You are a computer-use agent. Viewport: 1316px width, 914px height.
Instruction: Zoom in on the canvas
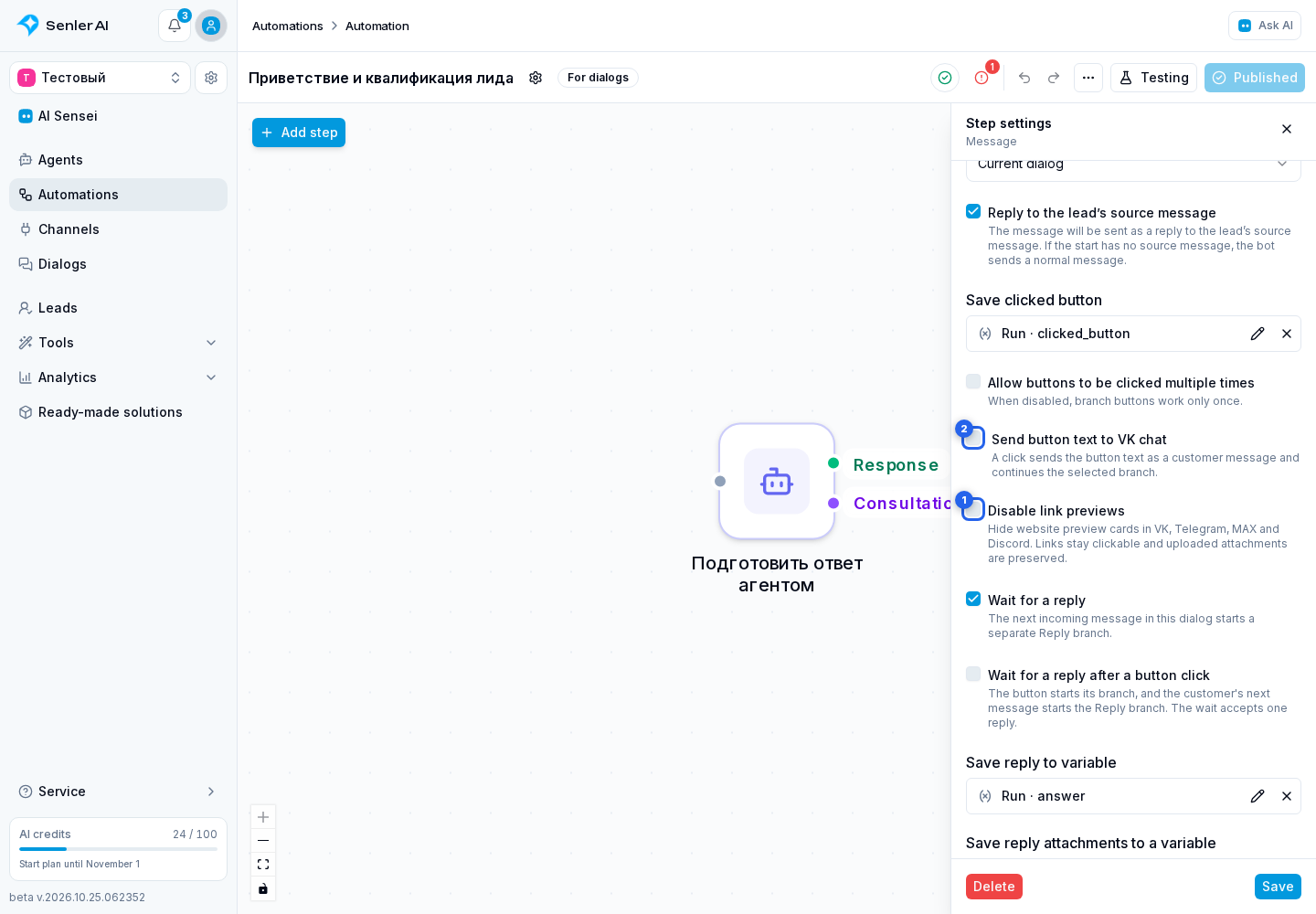point(263,817)
